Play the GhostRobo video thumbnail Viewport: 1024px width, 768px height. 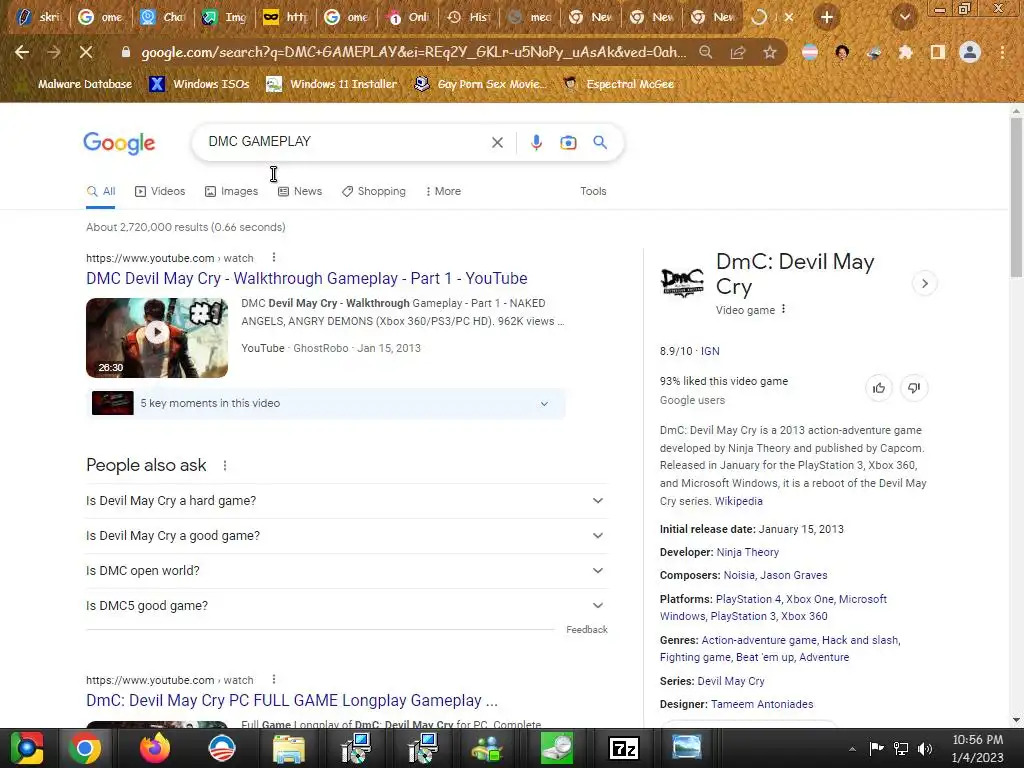(x=157, y=338)
